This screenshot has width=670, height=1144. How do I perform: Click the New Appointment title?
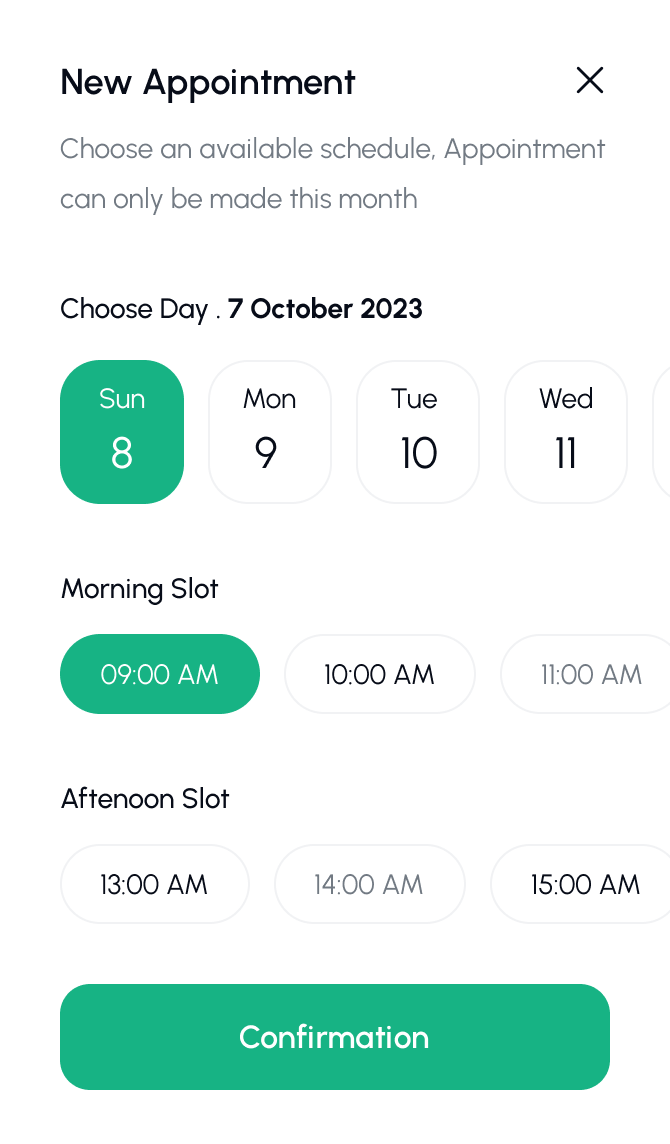coord(208,82)
